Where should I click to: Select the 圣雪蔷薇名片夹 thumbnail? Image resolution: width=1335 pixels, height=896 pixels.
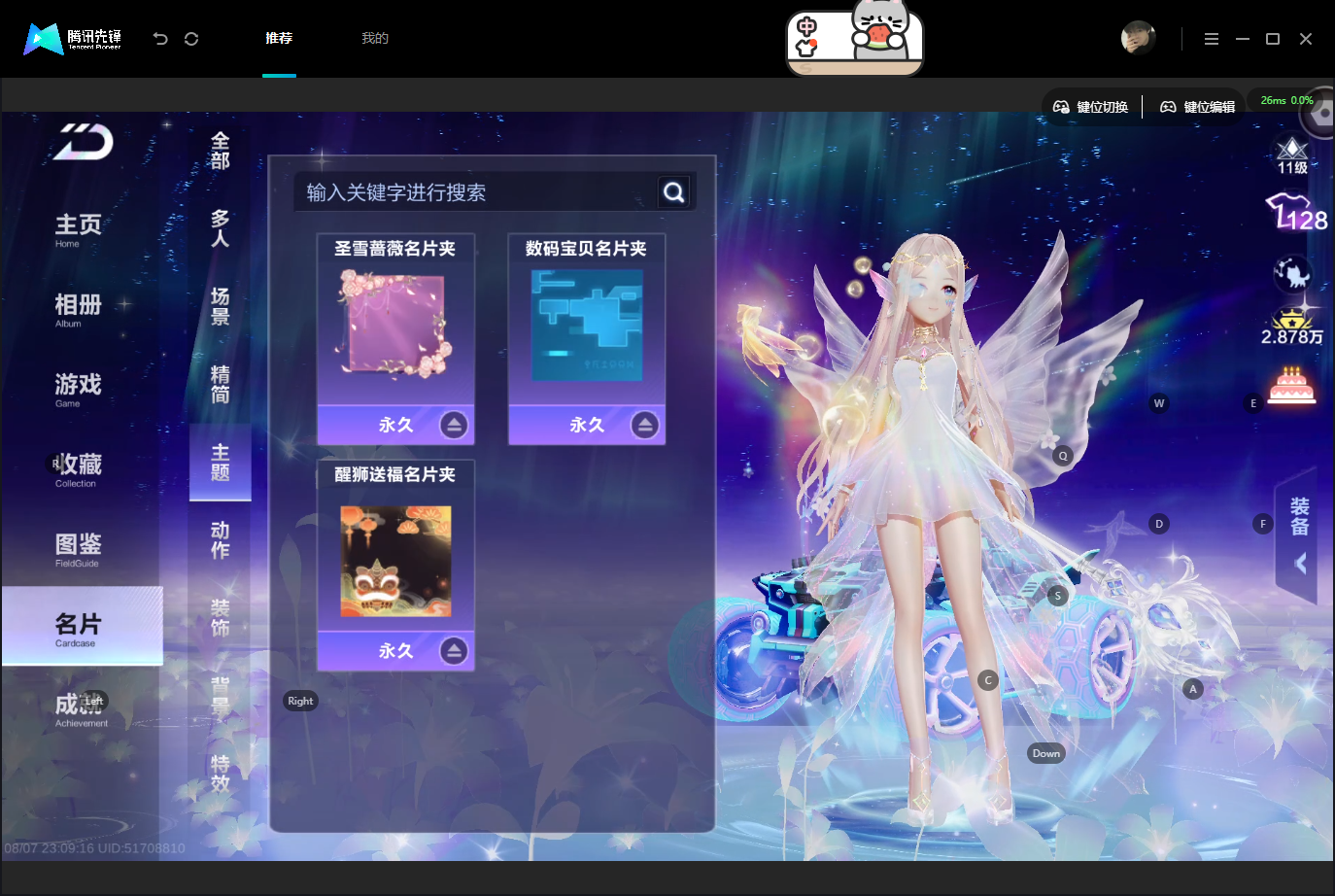click(x=395, y=324)
